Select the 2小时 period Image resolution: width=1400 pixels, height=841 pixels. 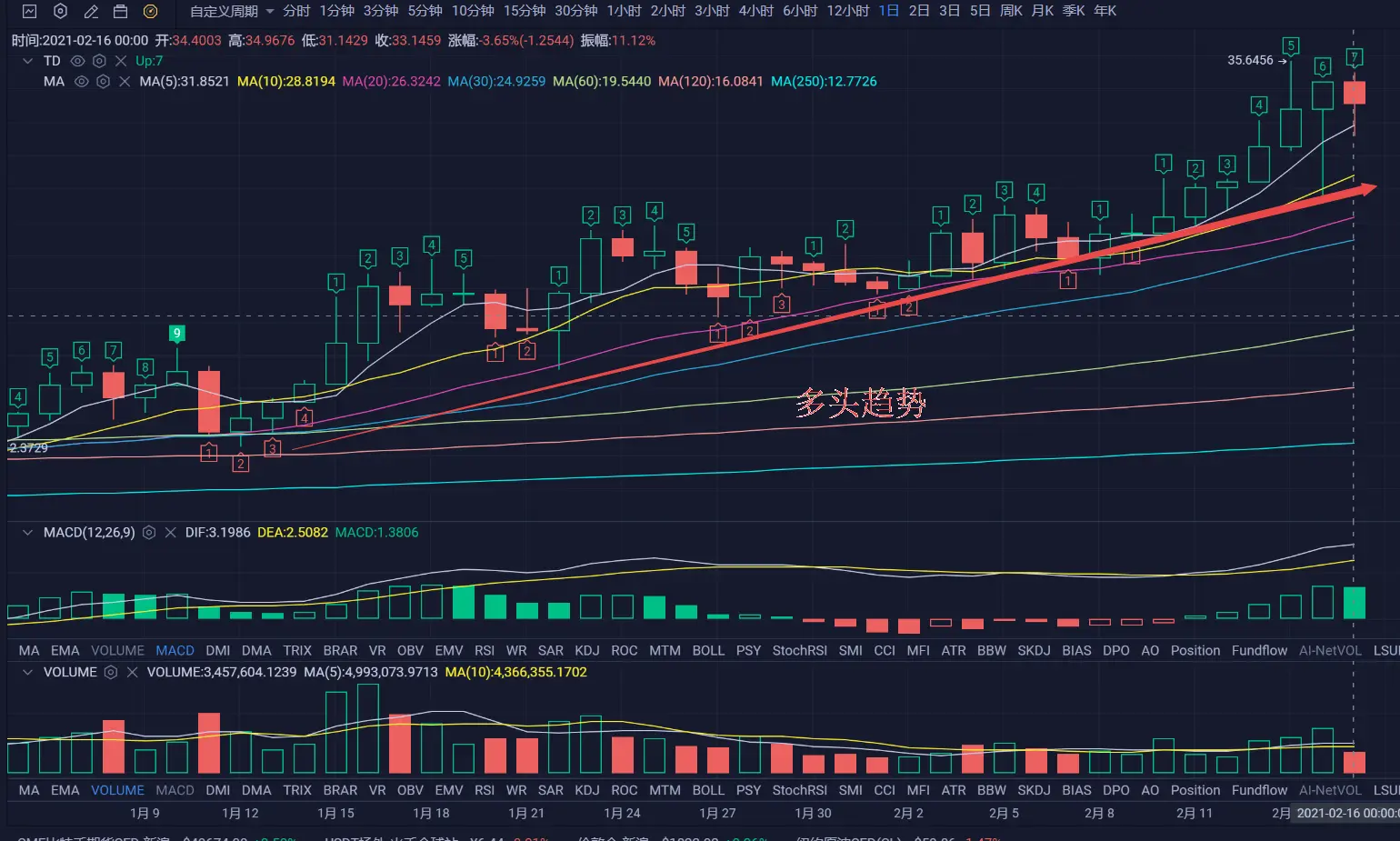pyautogui.click(x=668, y=11)
